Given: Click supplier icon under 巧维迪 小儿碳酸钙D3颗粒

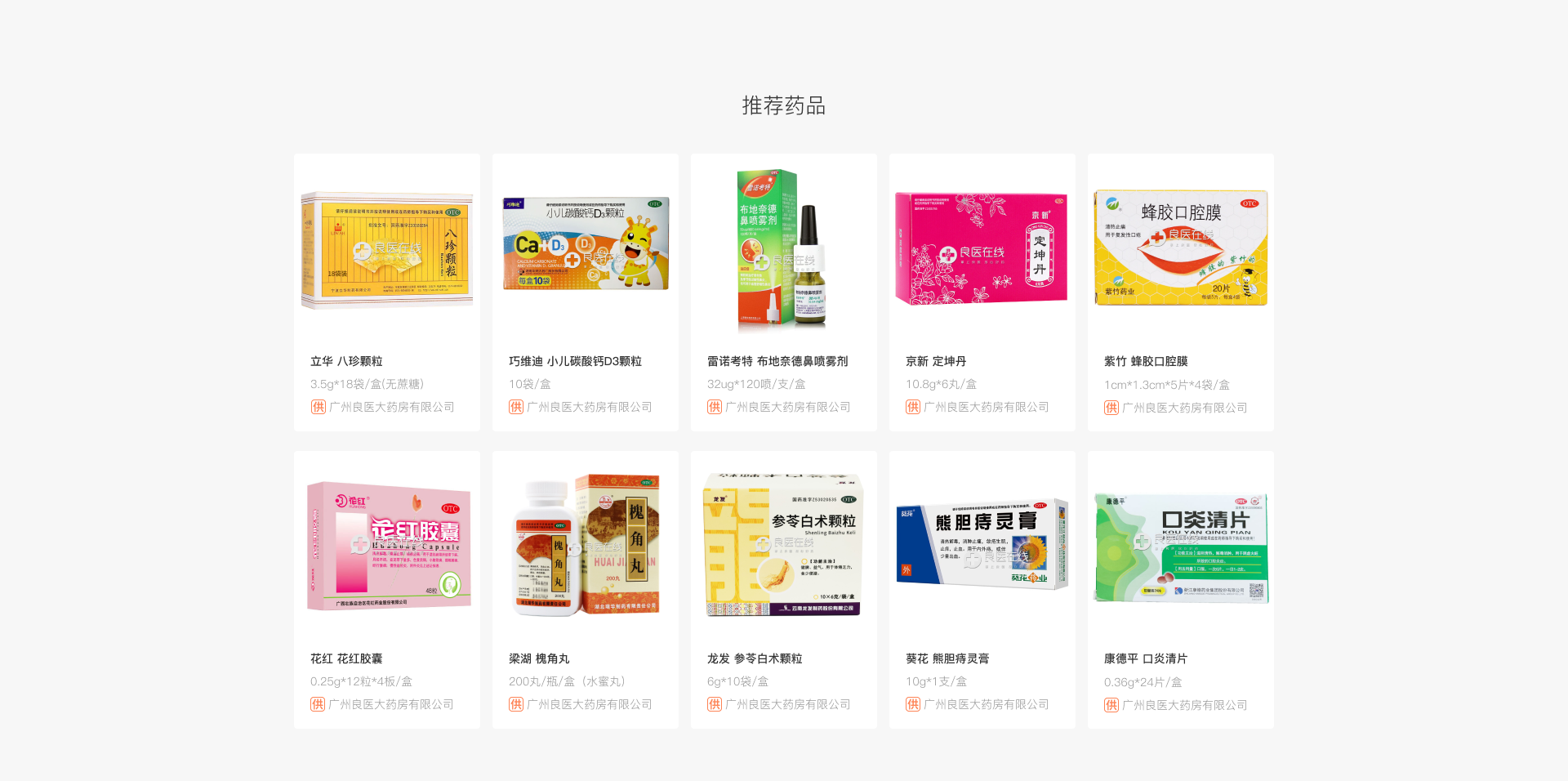Looking at the screenshot, I should tap(516, 407).
